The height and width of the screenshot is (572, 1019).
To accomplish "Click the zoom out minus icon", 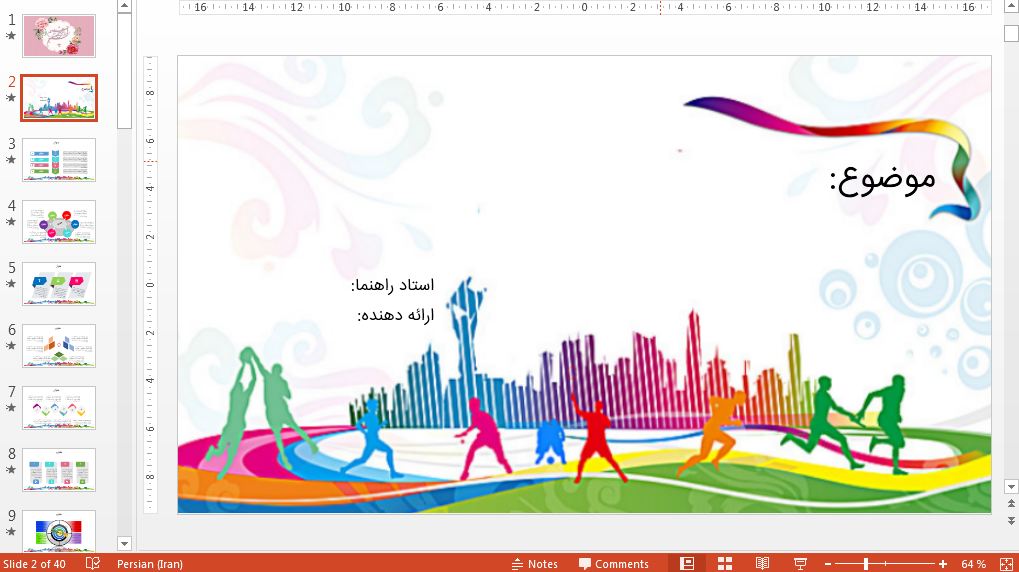I will pyautogui.click(x=828, y=564).
